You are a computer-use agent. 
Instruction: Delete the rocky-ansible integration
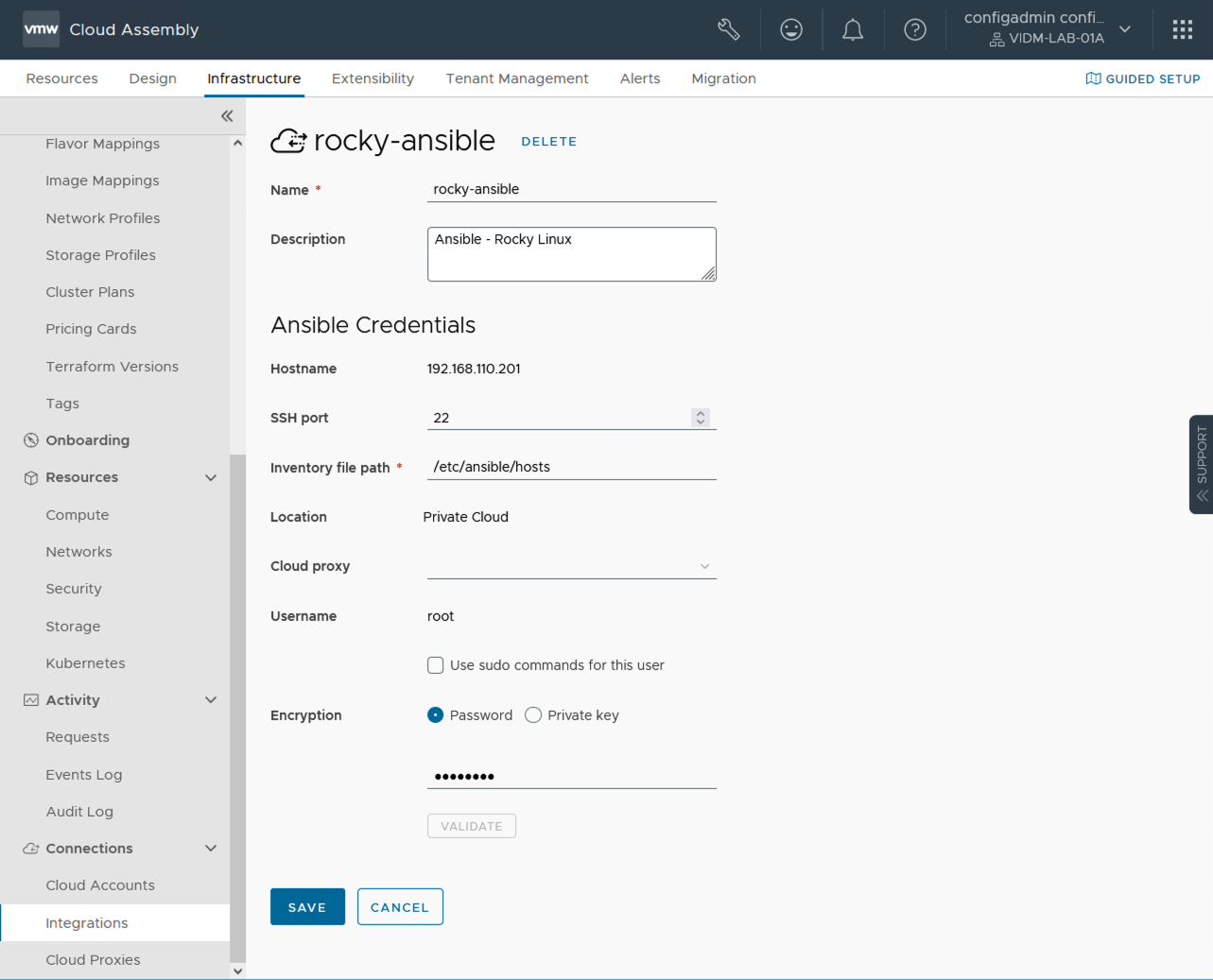coord(548,142)
